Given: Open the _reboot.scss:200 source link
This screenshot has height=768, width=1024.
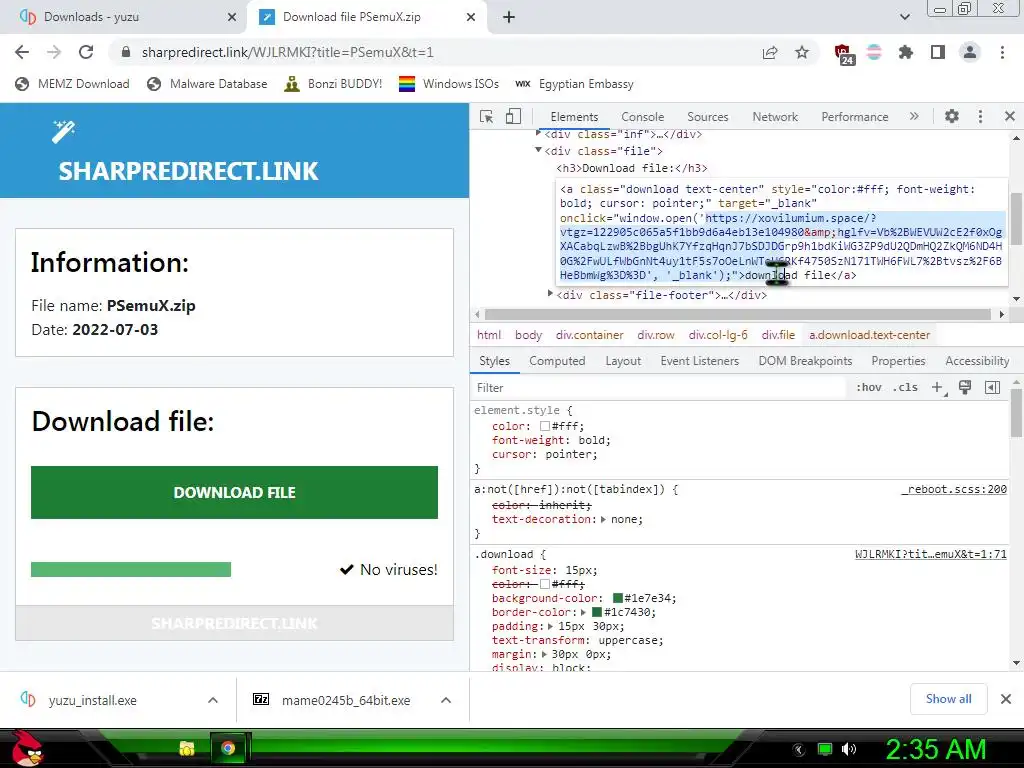Looking at the screenshot, I should click(x=954, y=489).
